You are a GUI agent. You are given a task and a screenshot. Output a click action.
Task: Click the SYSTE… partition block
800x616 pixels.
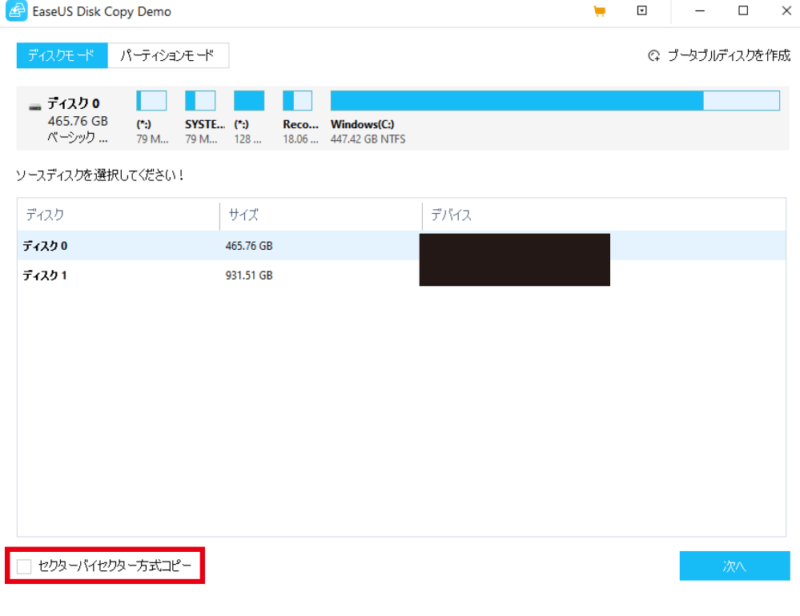coord(201,100)
